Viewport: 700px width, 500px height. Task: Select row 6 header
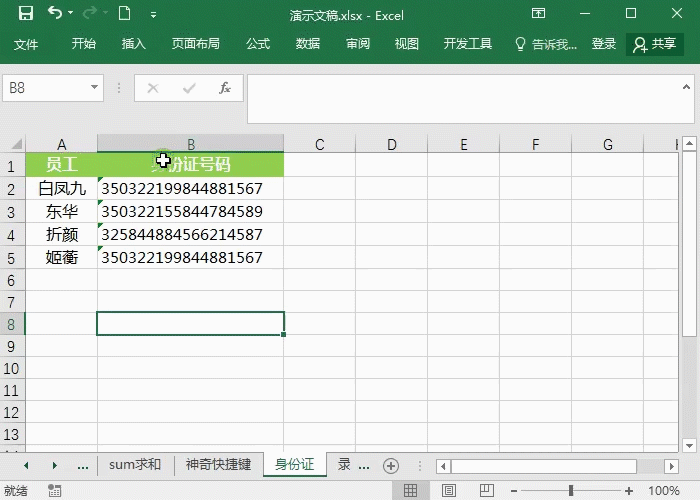(x=12, y=280)
